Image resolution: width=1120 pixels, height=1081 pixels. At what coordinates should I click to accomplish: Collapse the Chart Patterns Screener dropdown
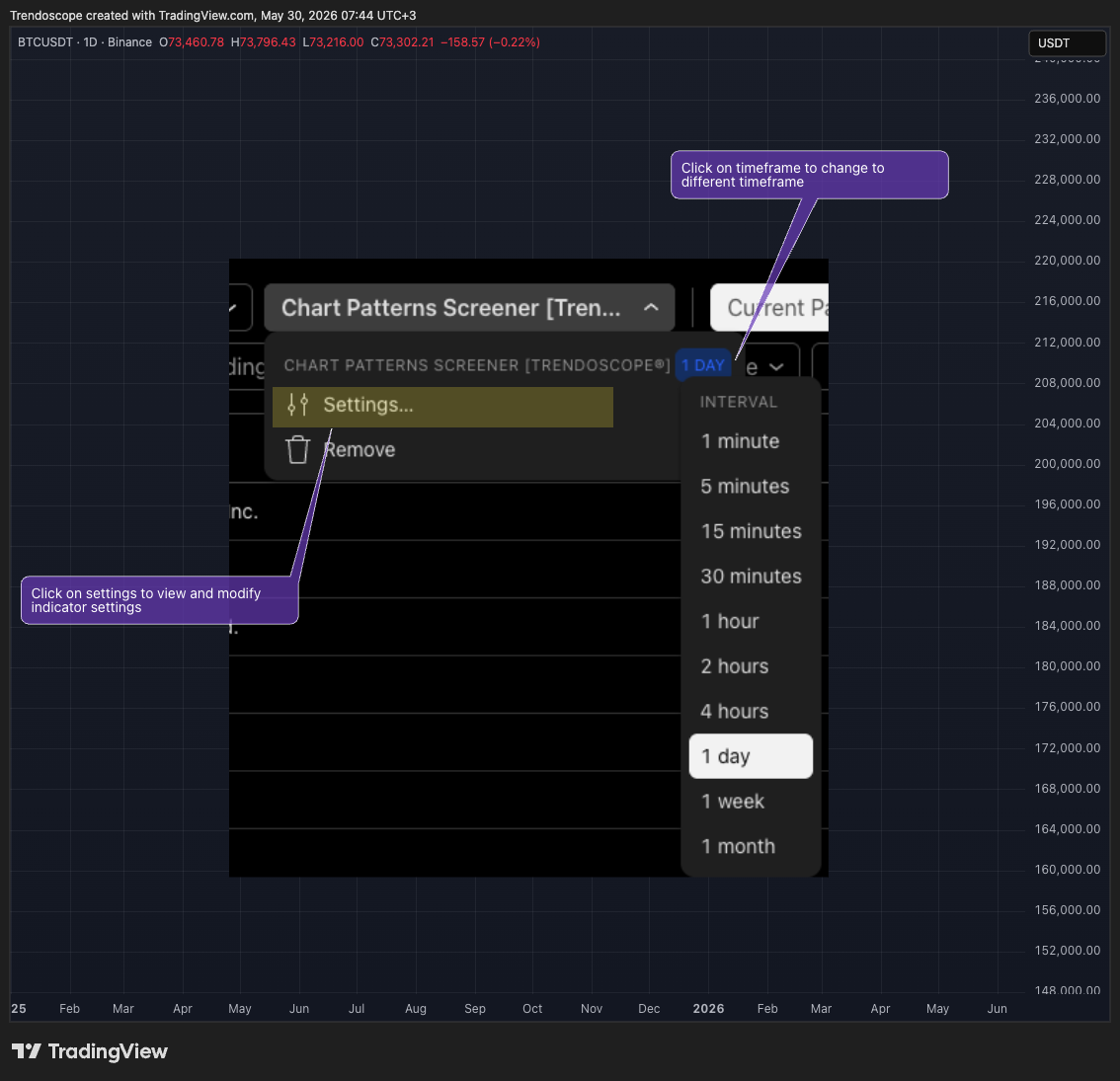pos(469,308)
